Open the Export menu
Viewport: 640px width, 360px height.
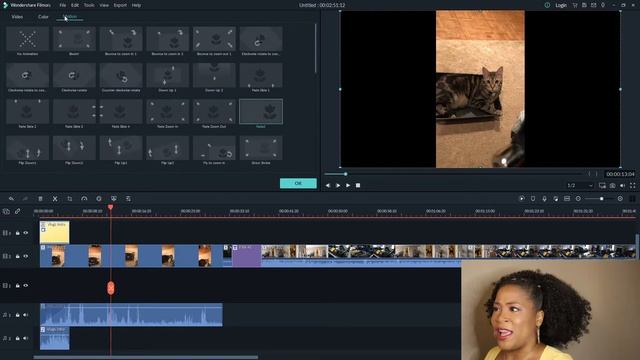(120, 5)
